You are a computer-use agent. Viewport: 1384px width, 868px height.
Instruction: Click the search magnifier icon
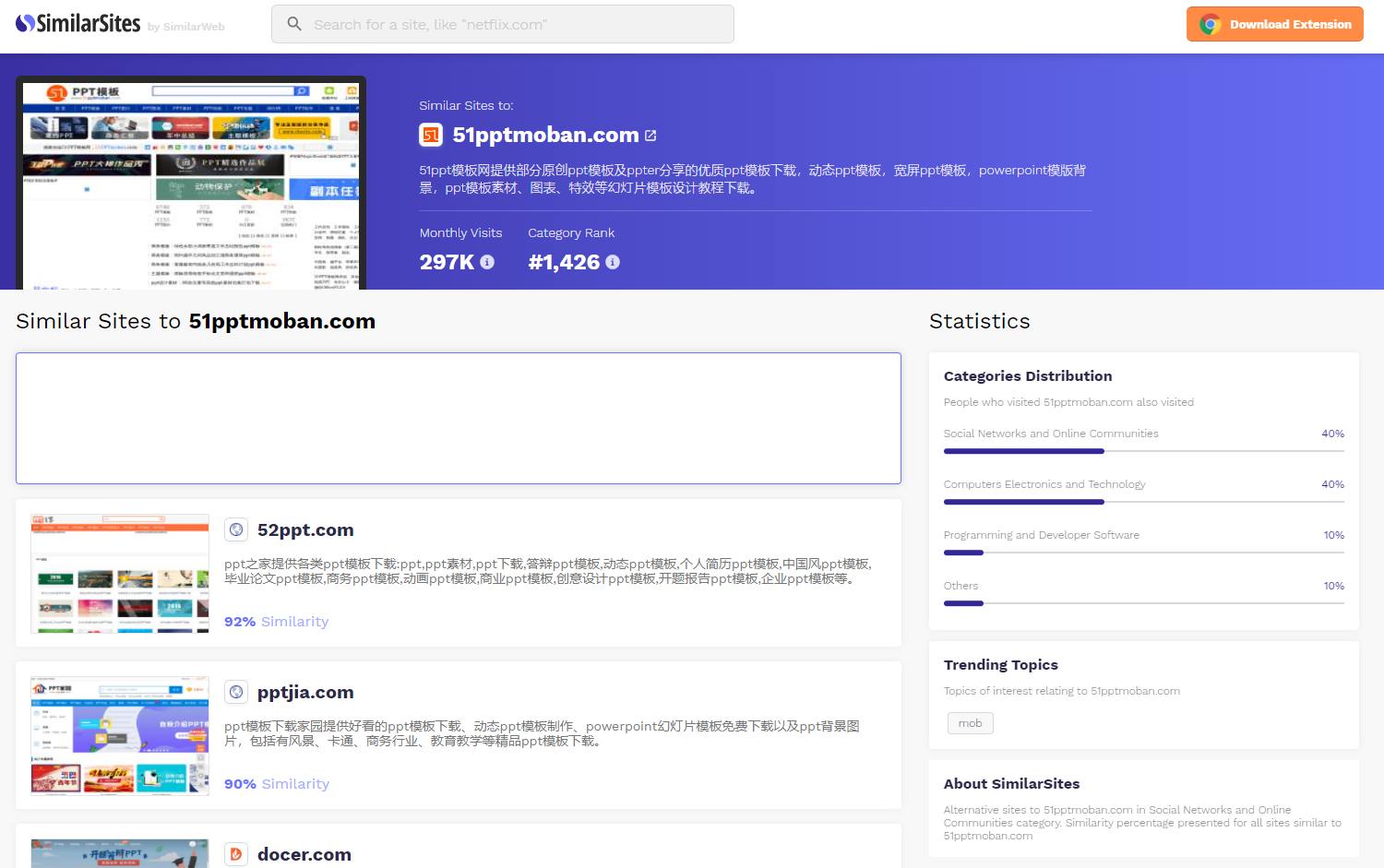click(294, 24)
